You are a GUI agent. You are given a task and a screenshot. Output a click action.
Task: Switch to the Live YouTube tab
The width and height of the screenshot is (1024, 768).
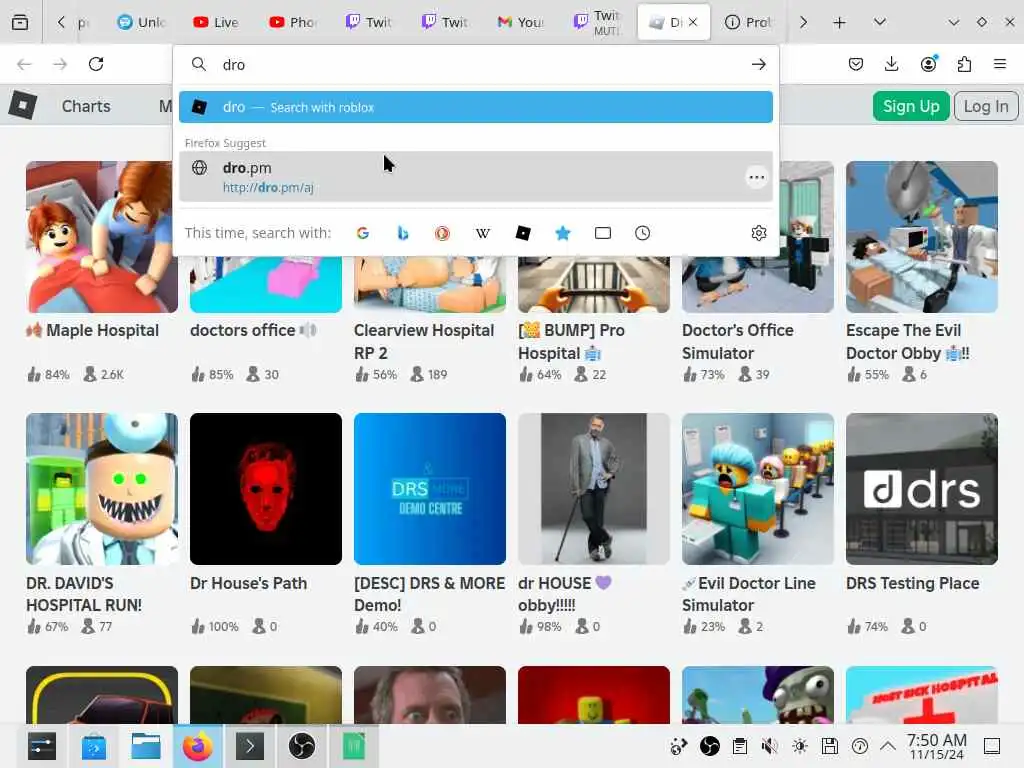coord(216,22)
